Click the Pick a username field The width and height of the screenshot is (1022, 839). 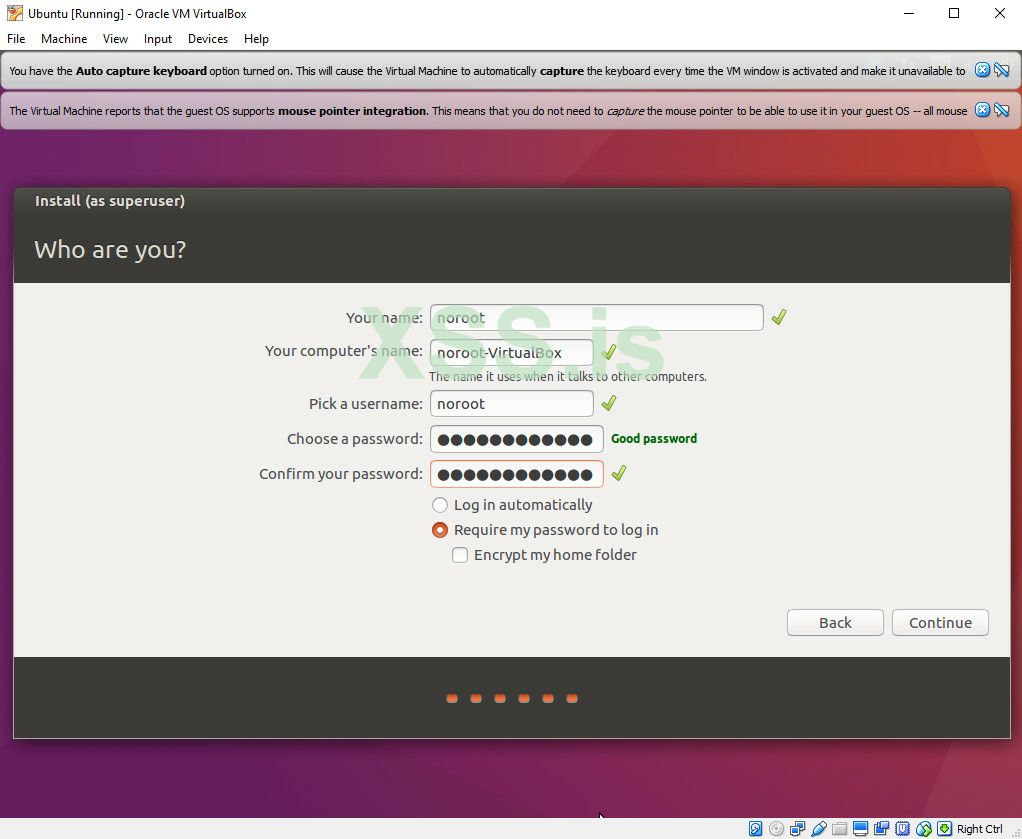pyautogui.click(x=512, y=404)
